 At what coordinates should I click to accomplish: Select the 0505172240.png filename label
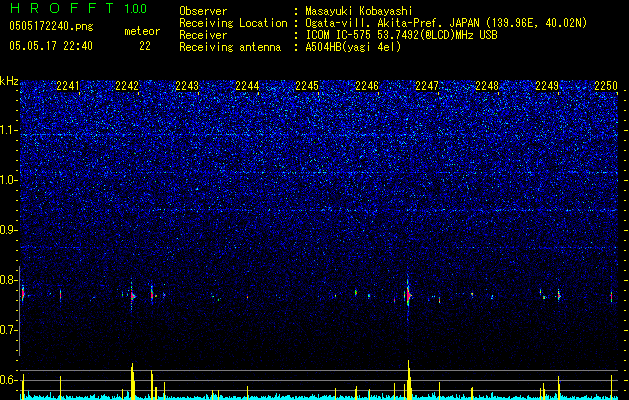(x=51, y=26)
